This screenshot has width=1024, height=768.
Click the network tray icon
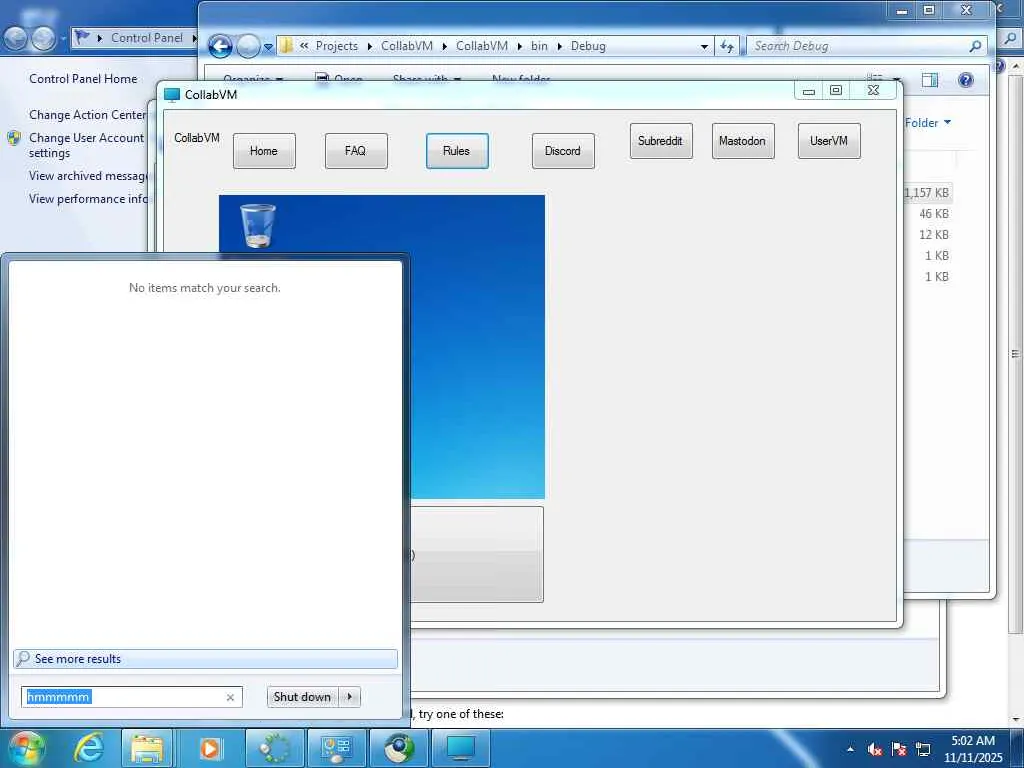(x=923, y=749)
